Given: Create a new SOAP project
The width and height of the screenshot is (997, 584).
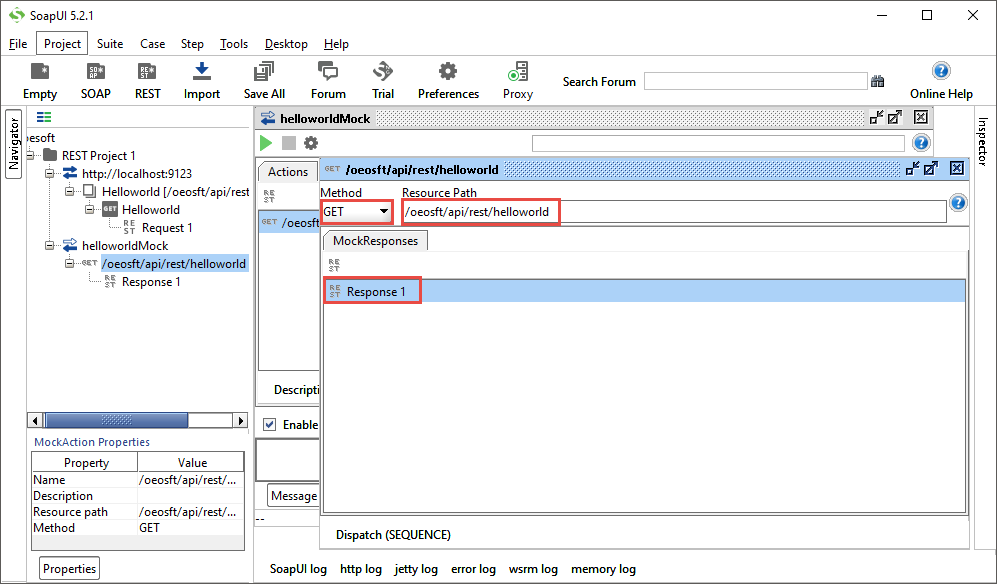Looking at the screenshot, I should coord(95,81).
